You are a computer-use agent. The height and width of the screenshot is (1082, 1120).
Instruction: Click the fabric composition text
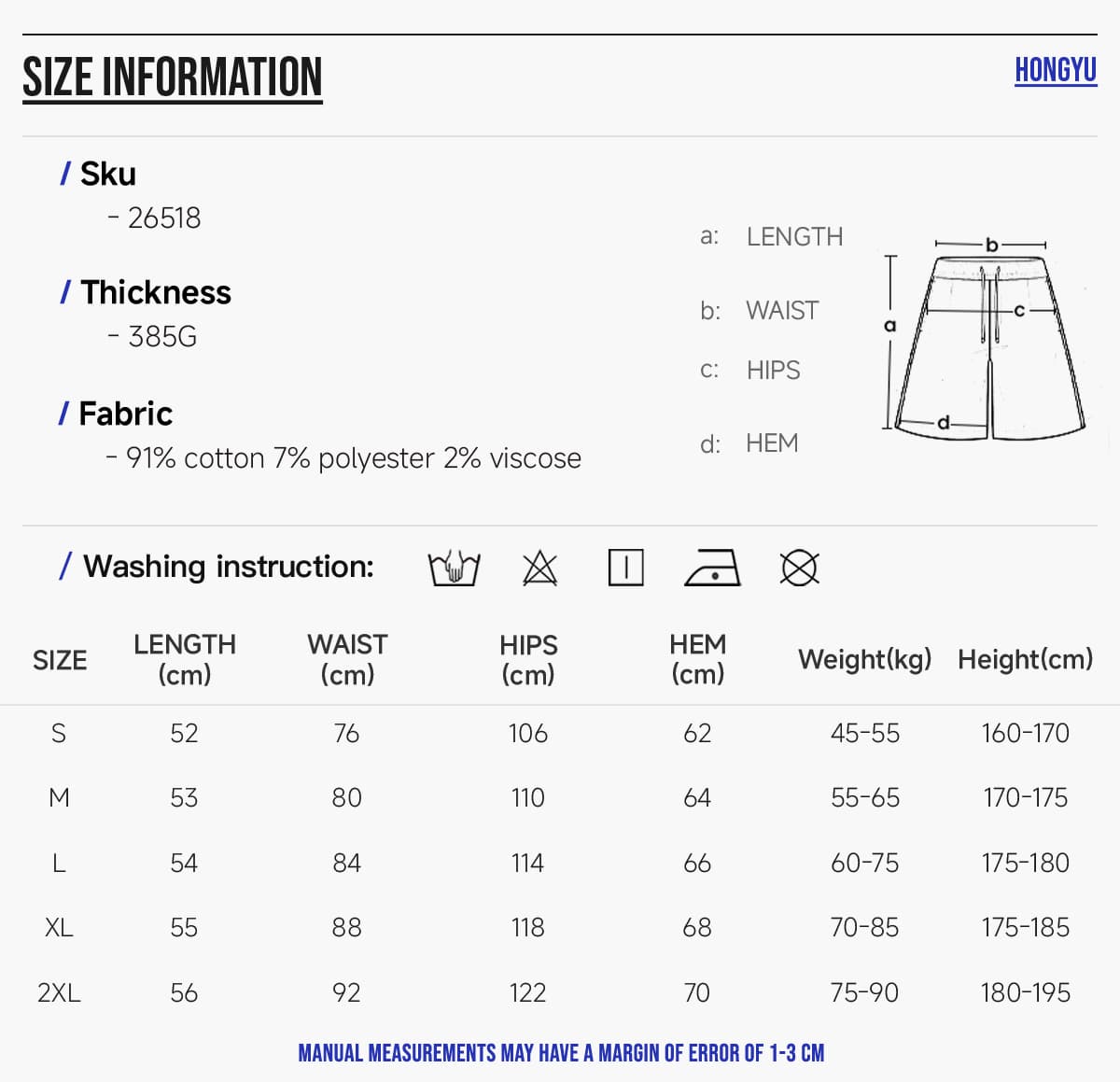click(343, 458)
